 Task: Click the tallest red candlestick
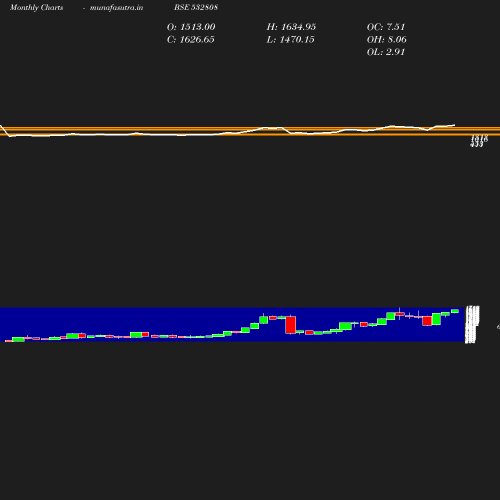291,325
